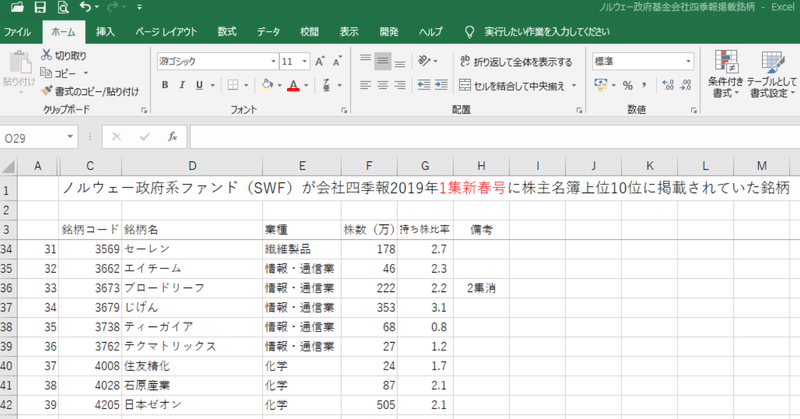Open the merge cells dropdown arrow
The height and width of the screenshot is (419, 800).
574,85
